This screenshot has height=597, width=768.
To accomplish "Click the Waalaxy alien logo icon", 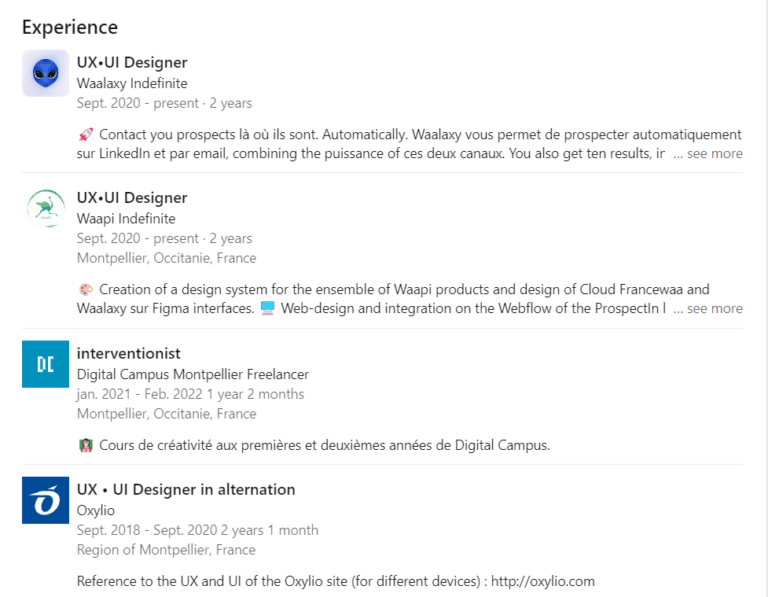I will (45, 73).
